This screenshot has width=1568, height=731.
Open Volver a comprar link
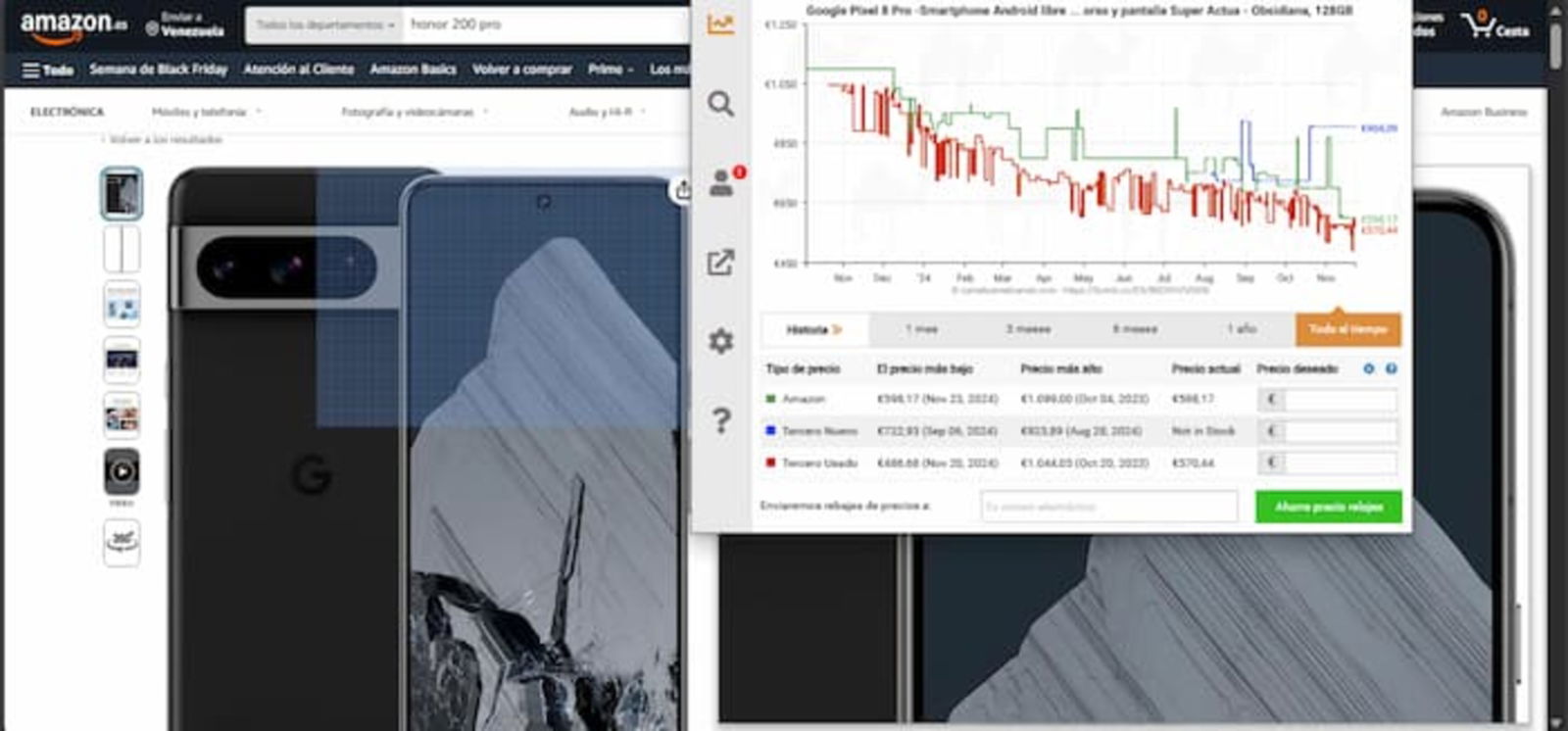tap(521, 70)
